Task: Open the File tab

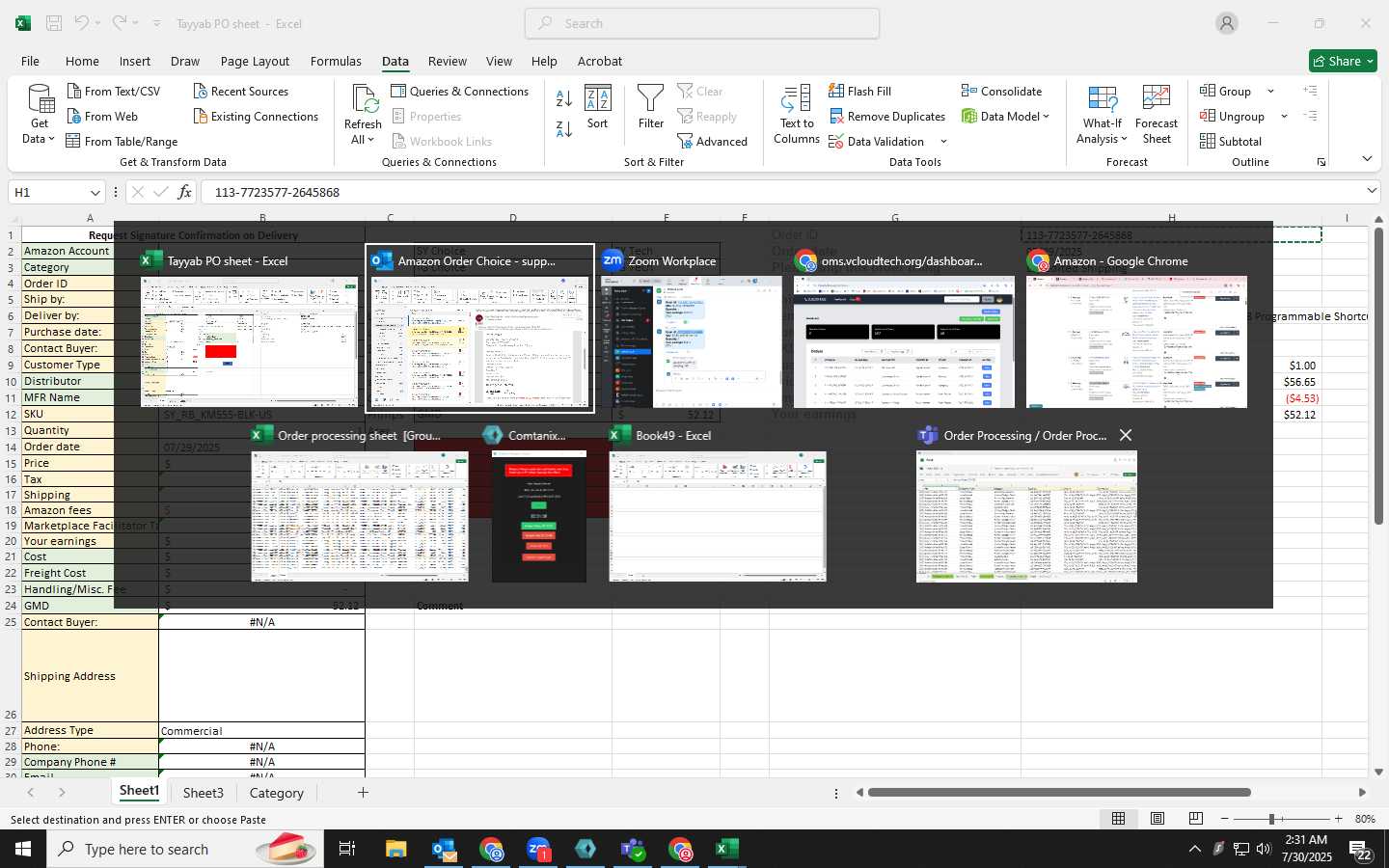Action: point(30,61)
